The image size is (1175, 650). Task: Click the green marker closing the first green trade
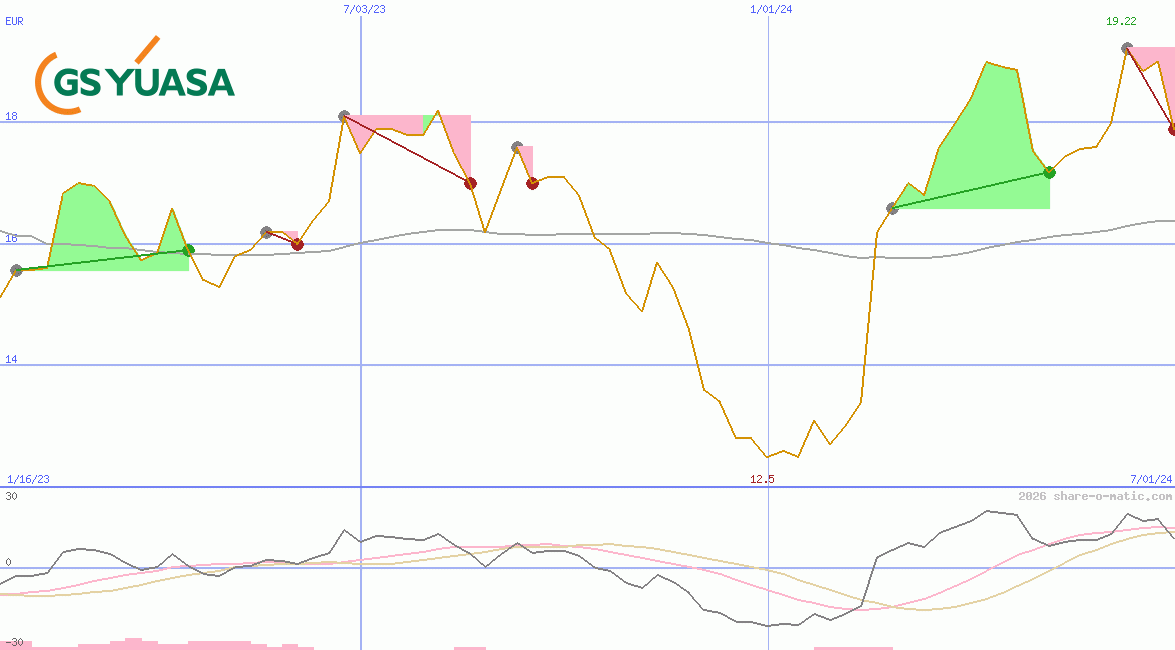pos(188,250)
